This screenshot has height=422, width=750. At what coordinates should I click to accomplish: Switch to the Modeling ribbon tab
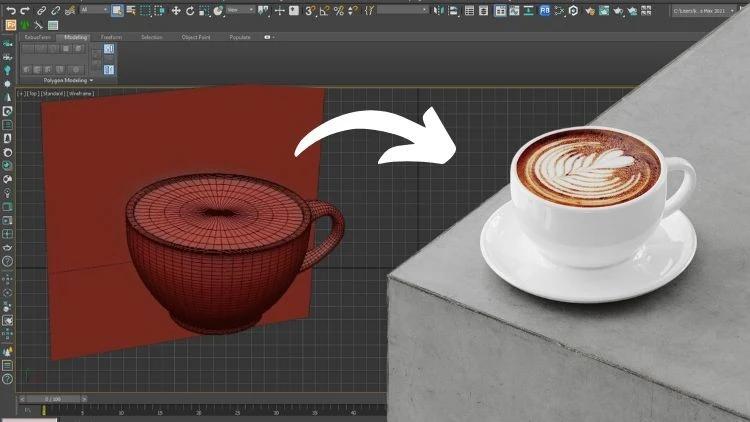point(76,37)
